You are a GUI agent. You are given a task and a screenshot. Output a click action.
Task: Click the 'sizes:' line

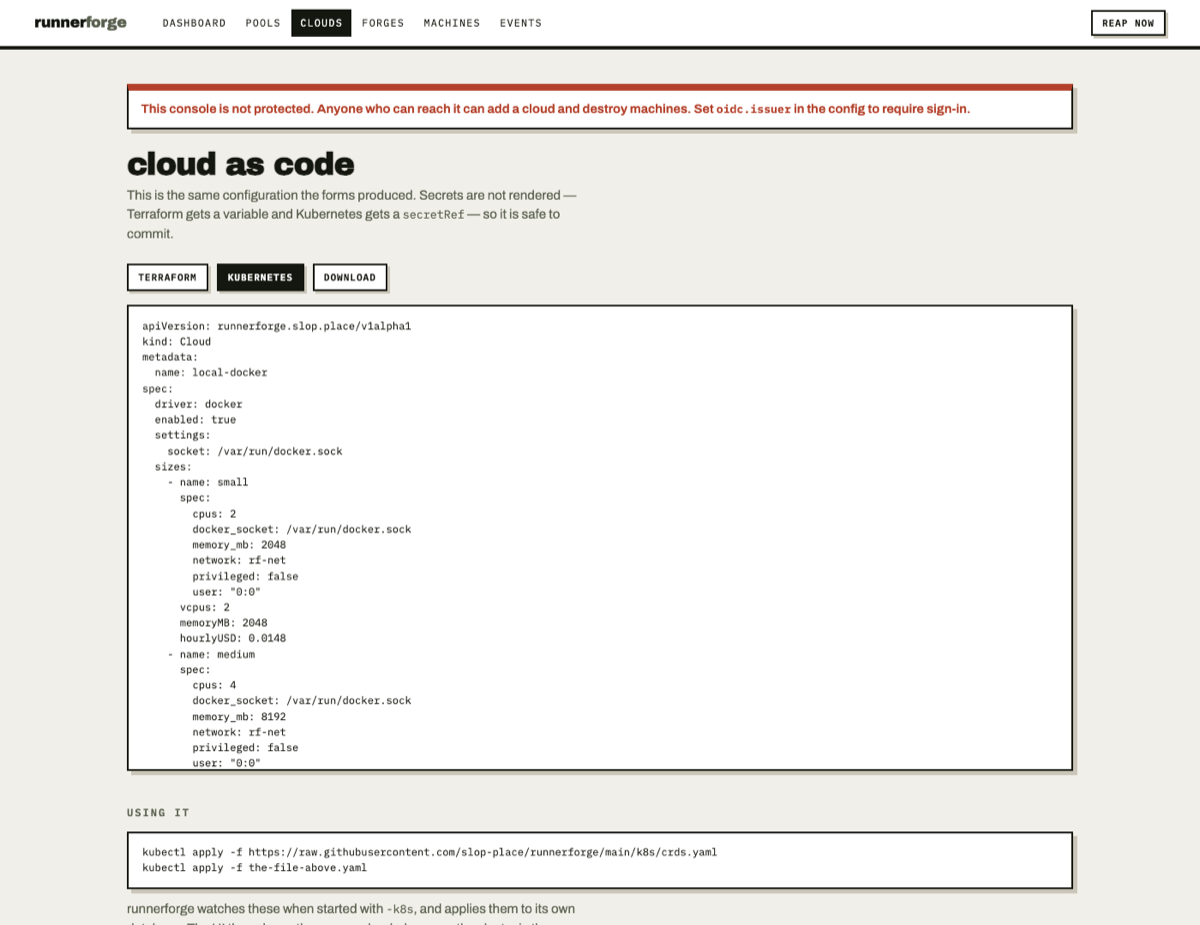pyautogui.click(x=173, y=467)
